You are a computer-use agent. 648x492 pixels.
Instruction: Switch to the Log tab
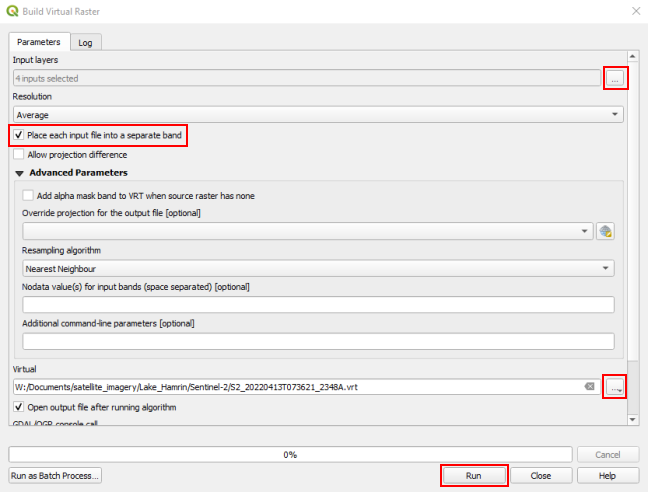(86, 42)
